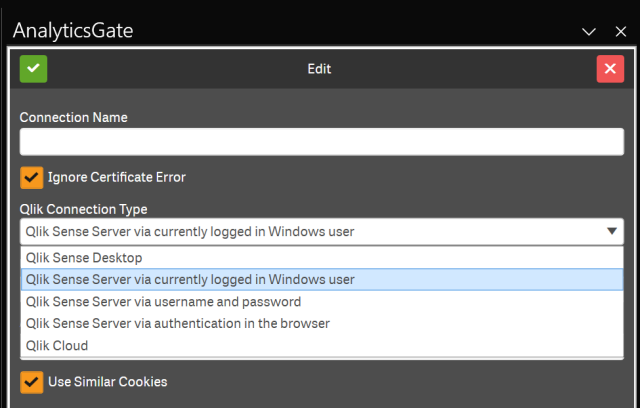
Task: Click the 'Qlik Connection Type' field label
Action: point(83,209)
